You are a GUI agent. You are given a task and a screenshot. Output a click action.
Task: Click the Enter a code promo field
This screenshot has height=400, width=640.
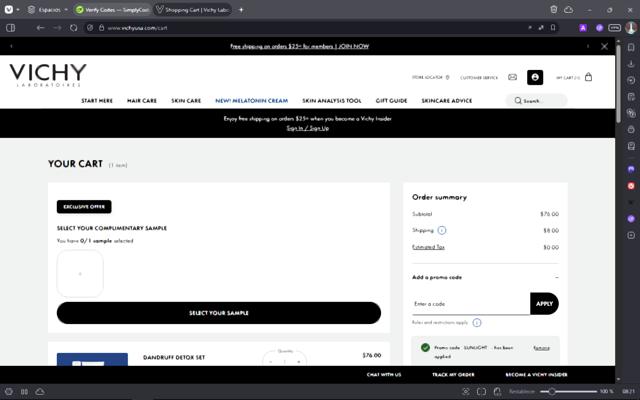point(471,304)
